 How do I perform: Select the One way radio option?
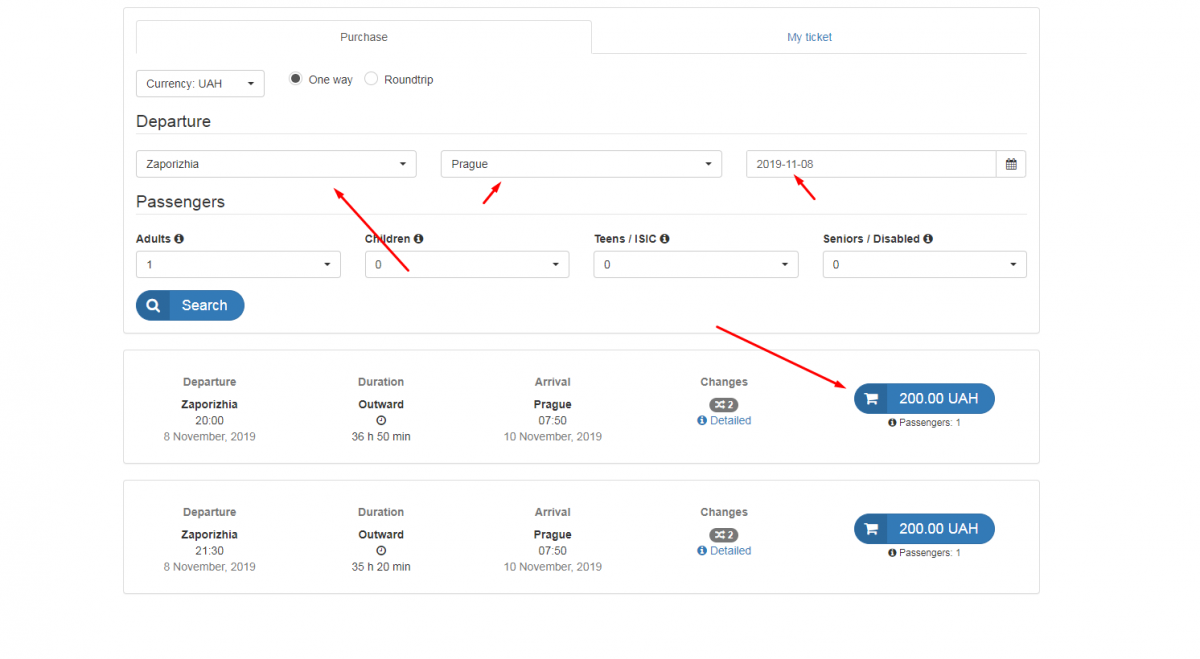296,79
